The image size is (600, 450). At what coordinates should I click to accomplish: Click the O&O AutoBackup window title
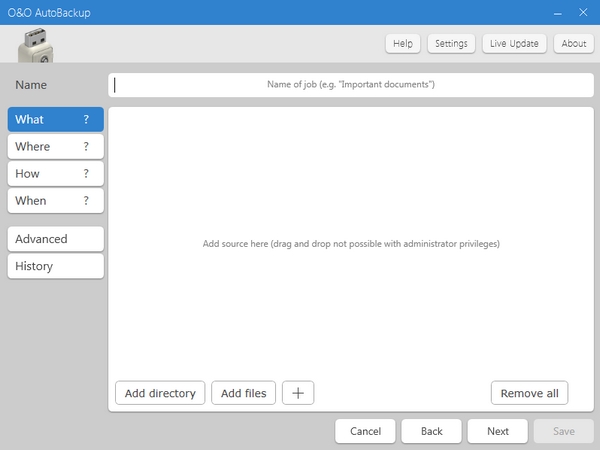[x=49, y=13]
